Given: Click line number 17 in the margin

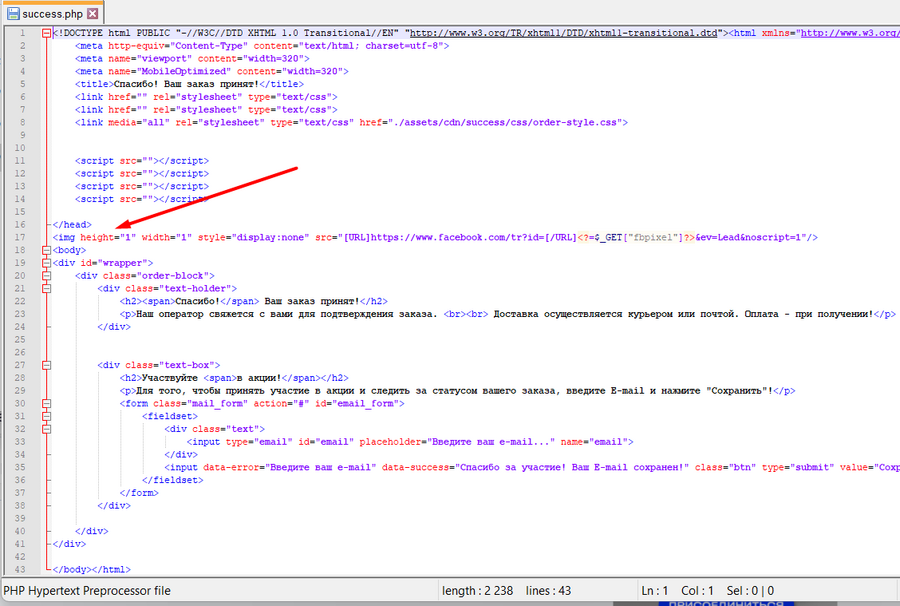Looking at the screenshot, I should point(20,238).
